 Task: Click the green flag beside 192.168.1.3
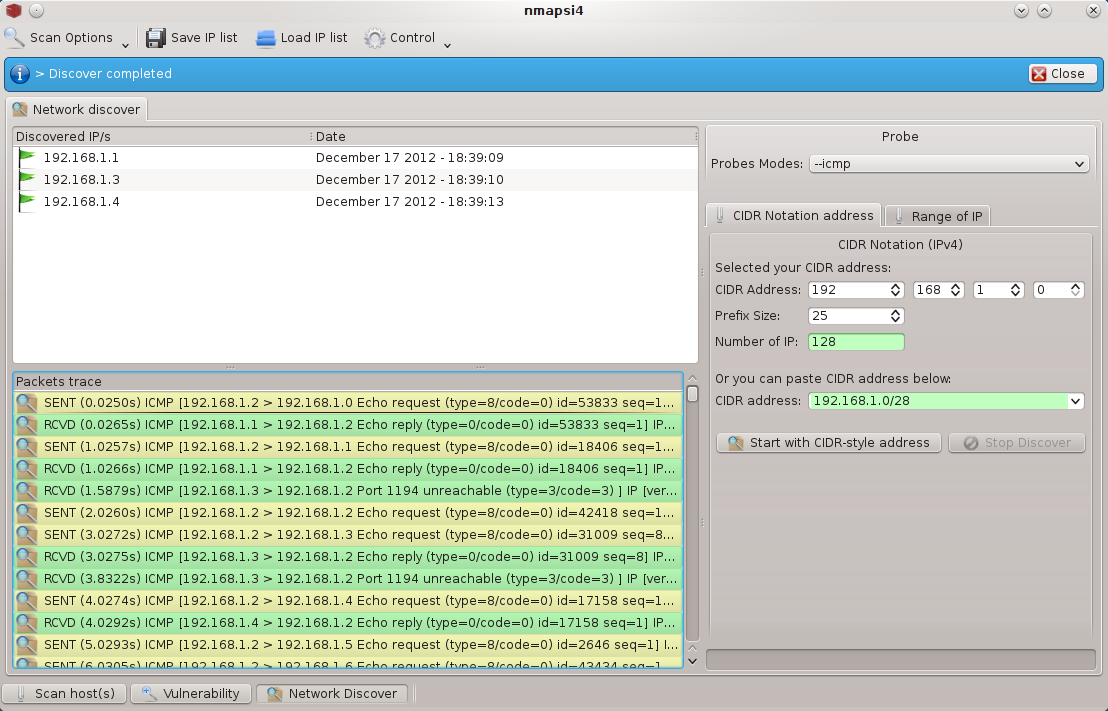coord(26,179)
